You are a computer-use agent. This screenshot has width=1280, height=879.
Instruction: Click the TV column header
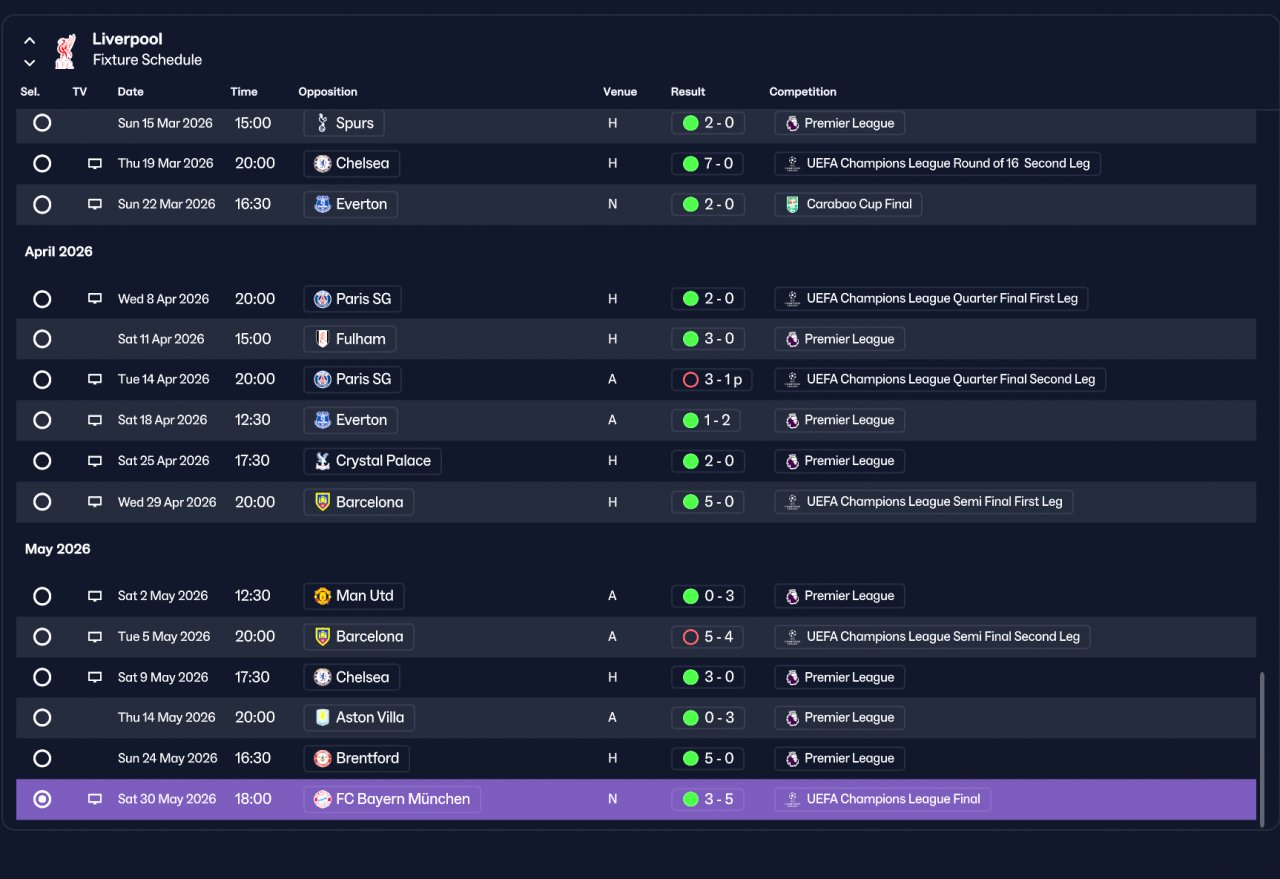coord(80,92)
